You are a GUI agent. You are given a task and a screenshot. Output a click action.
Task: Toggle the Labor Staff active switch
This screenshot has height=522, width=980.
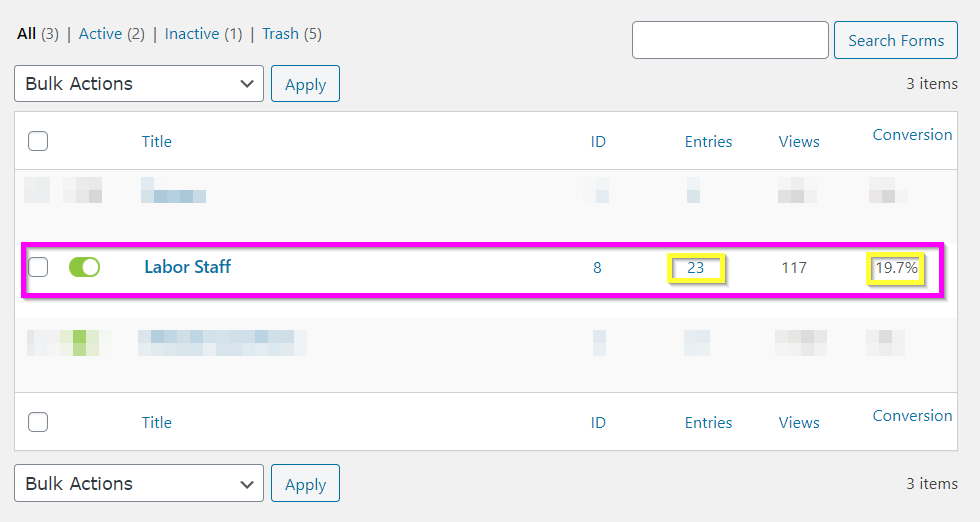84,267
